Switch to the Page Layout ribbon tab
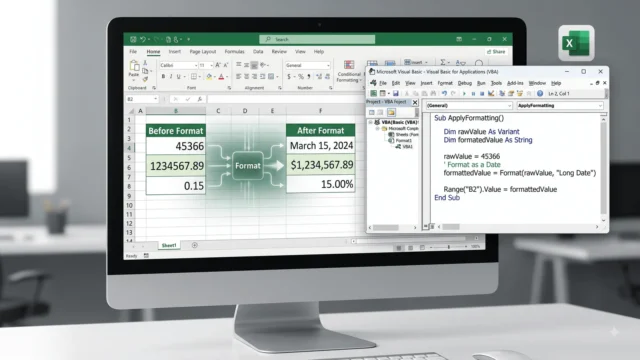Viewport: 640px width, 360px height. (x=203, y=52)
